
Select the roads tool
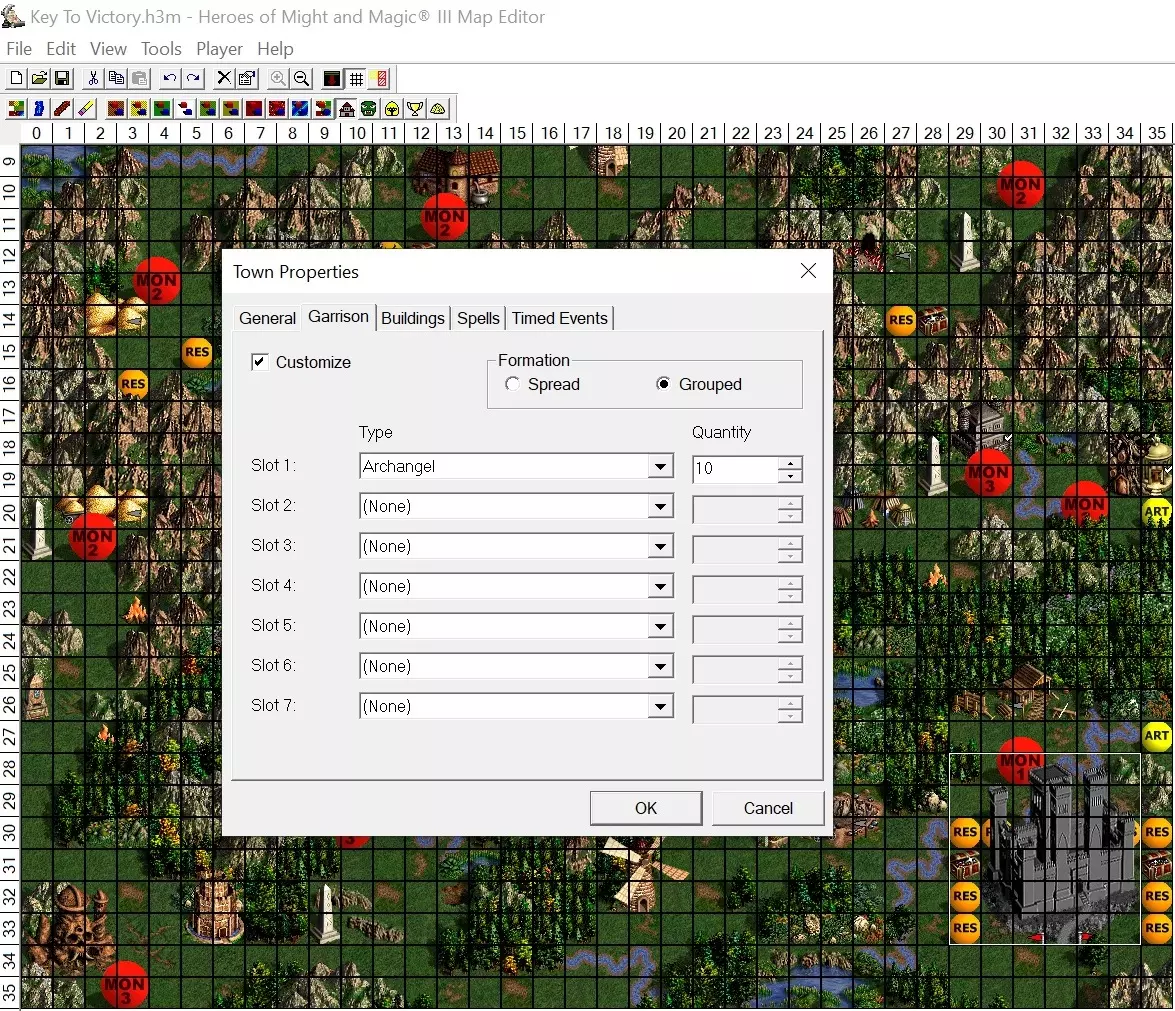coord(62,109)
